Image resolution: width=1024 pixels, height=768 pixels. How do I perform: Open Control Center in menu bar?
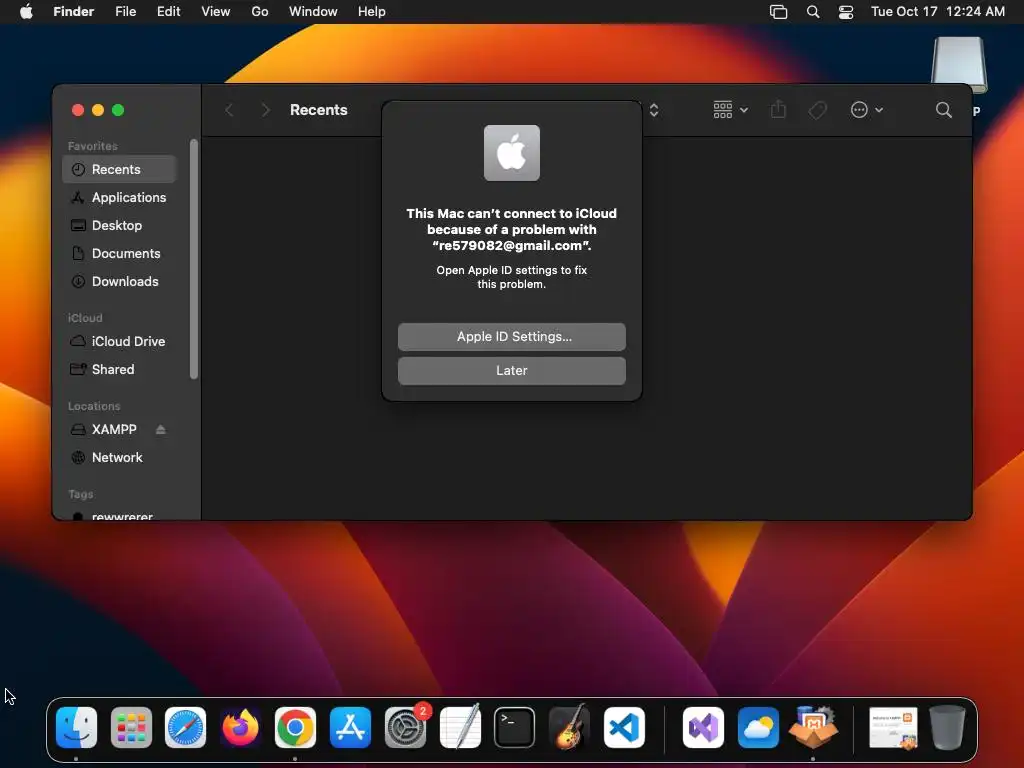[x=846, y=11]
